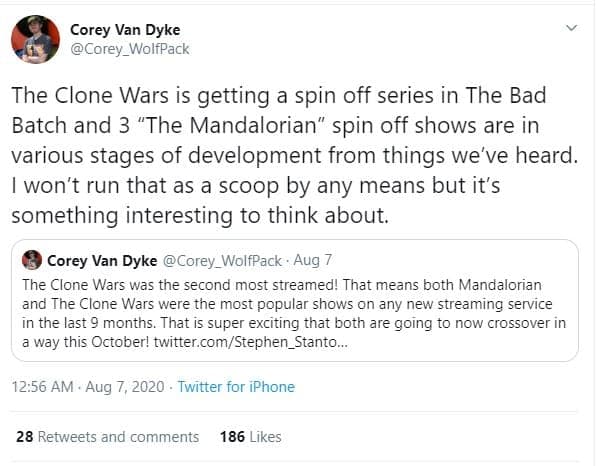Open the @Corey_WolfPack handle in quoted tweet

coord(222,261)
